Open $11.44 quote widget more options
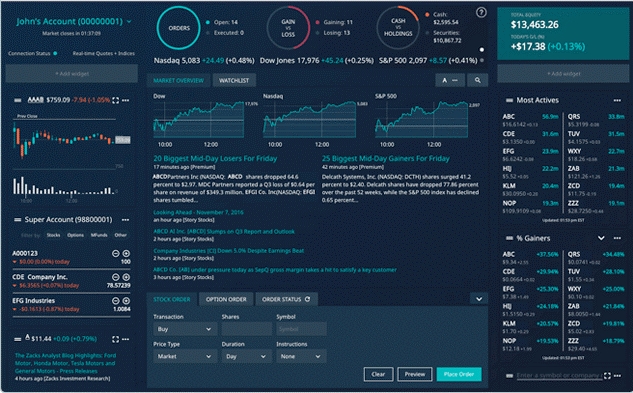 pyautogui.click(x=126, y=339)
